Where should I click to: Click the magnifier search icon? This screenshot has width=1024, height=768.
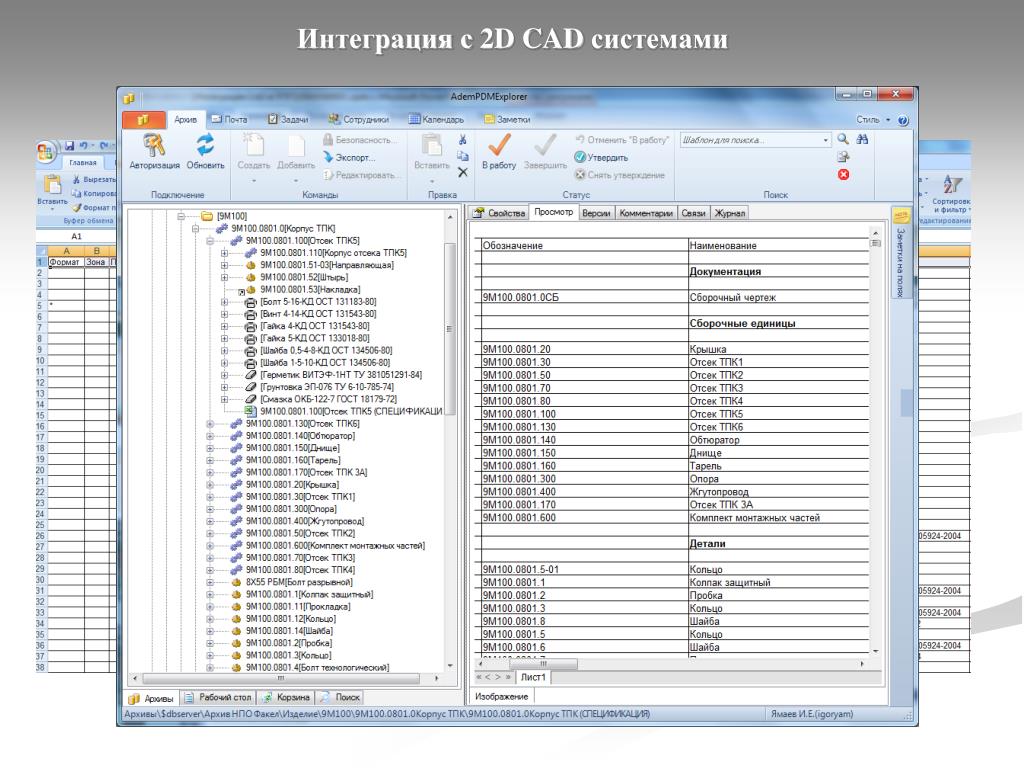[843, 139]
